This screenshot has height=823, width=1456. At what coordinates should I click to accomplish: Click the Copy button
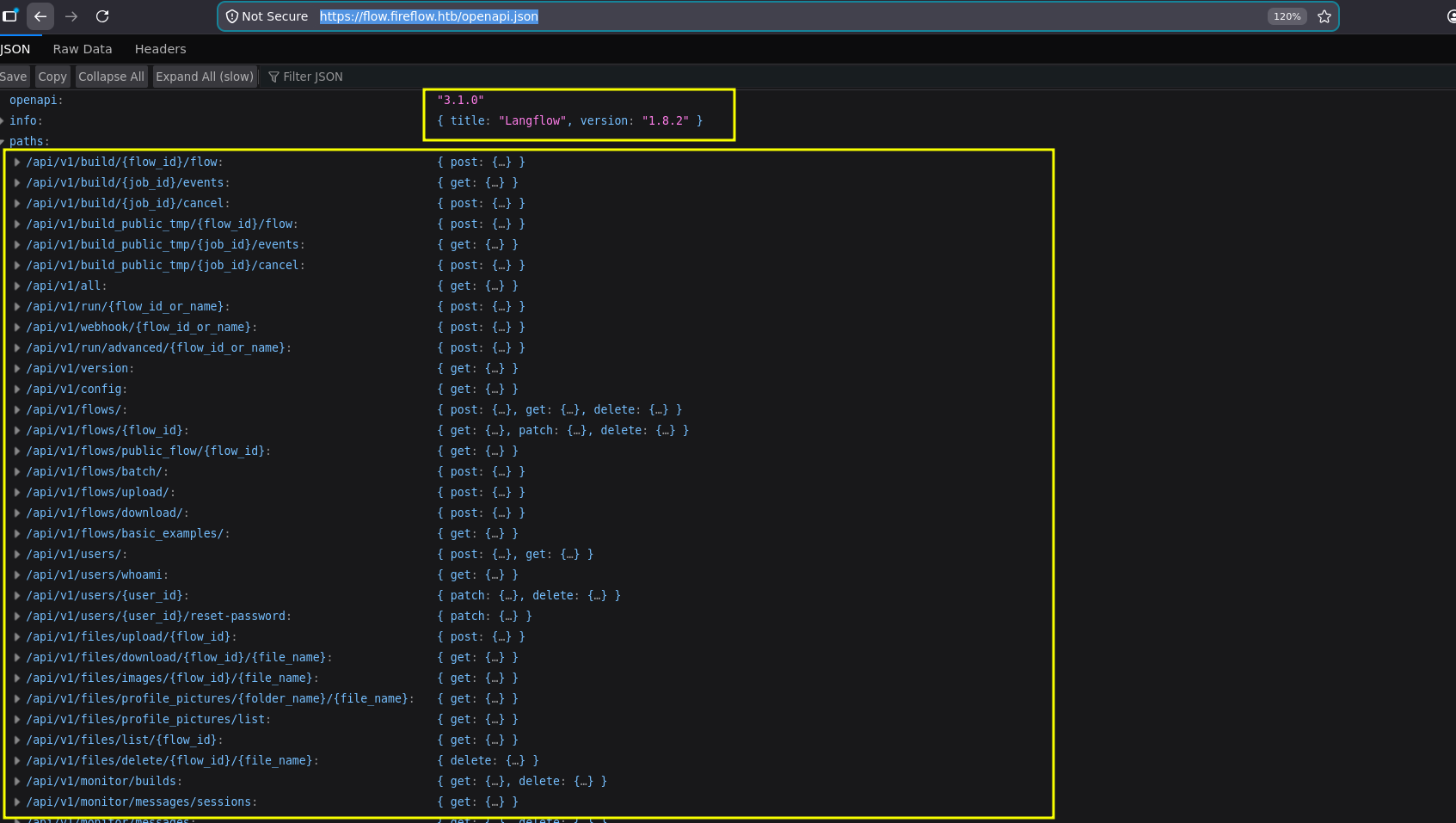click(x=52, y=77)
